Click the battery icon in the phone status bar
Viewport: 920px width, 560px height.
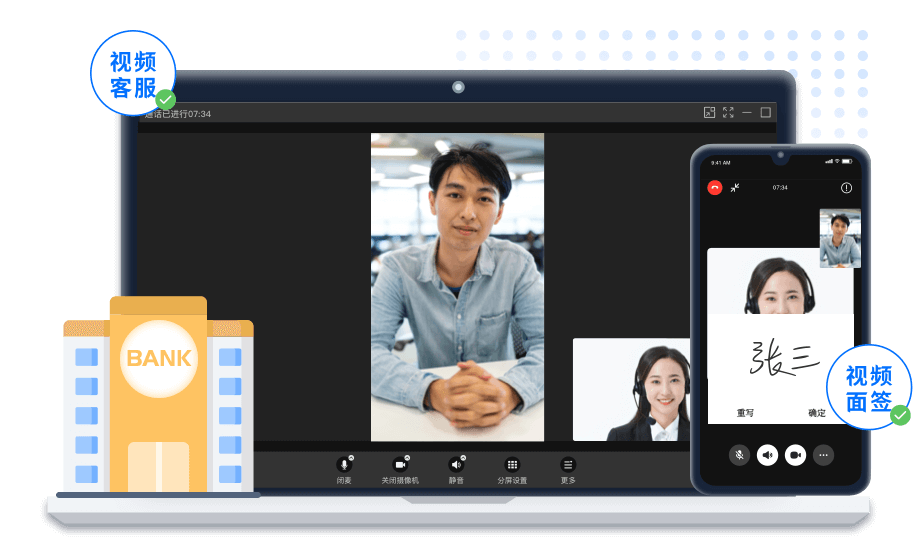(x=847, y=161)
